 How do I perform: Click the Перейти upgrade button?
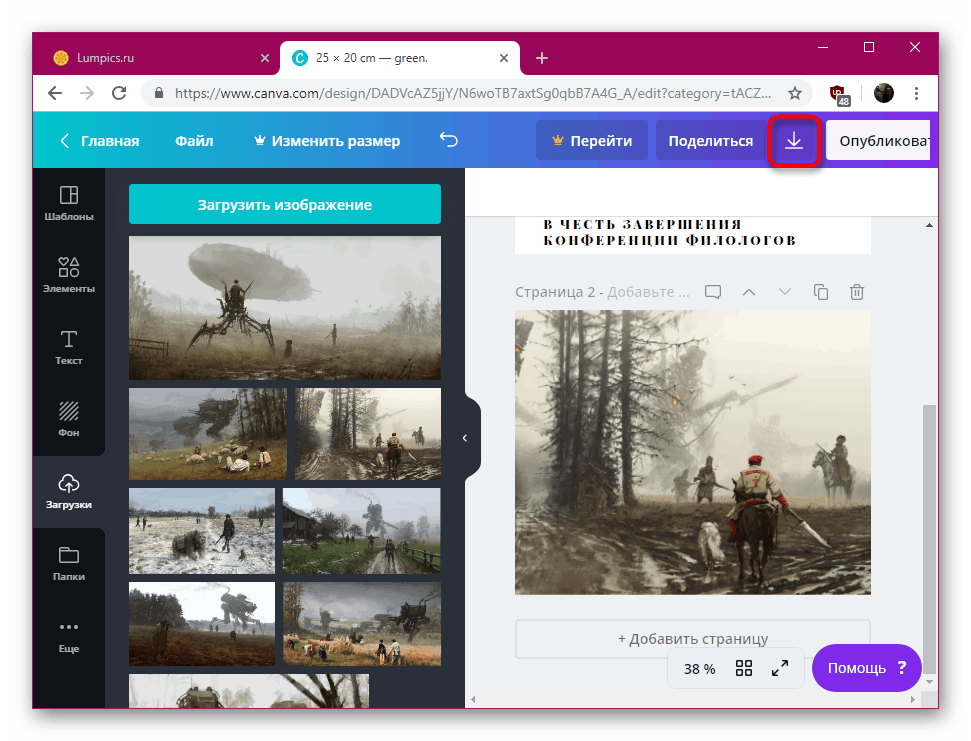(x=592, y=141)
